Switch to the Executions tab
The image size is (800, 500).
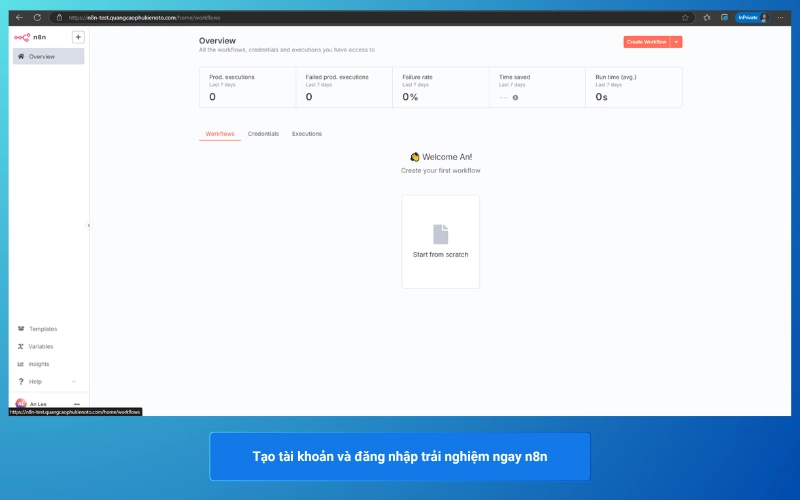[307, 134]
